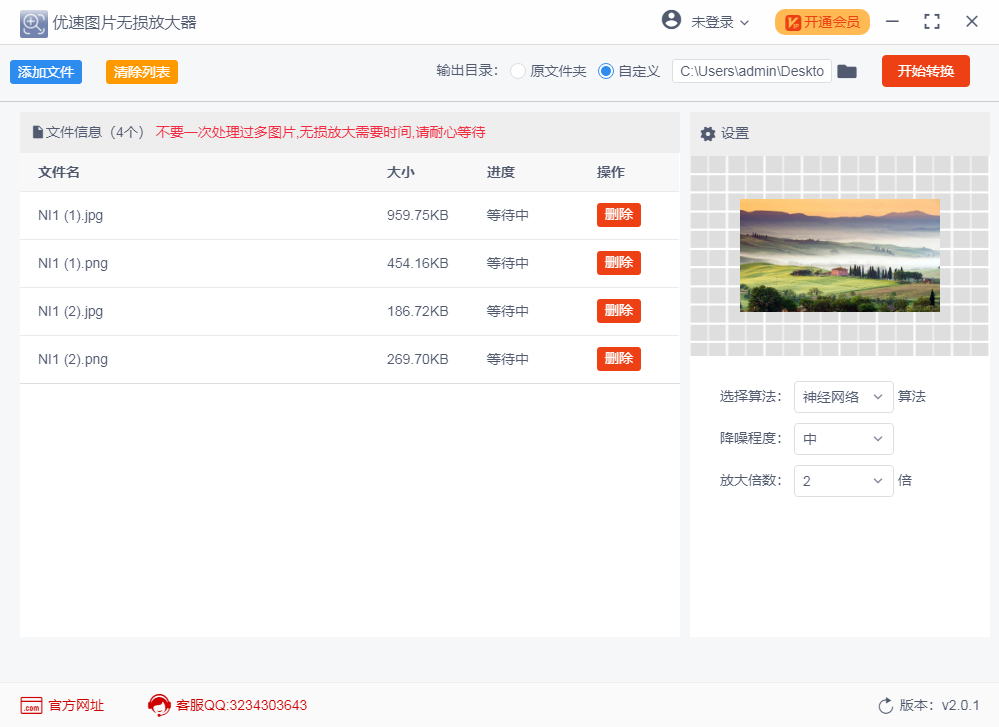Click the 大小 column header
Viewport: 999px width, 727px height.
point(401,172)
